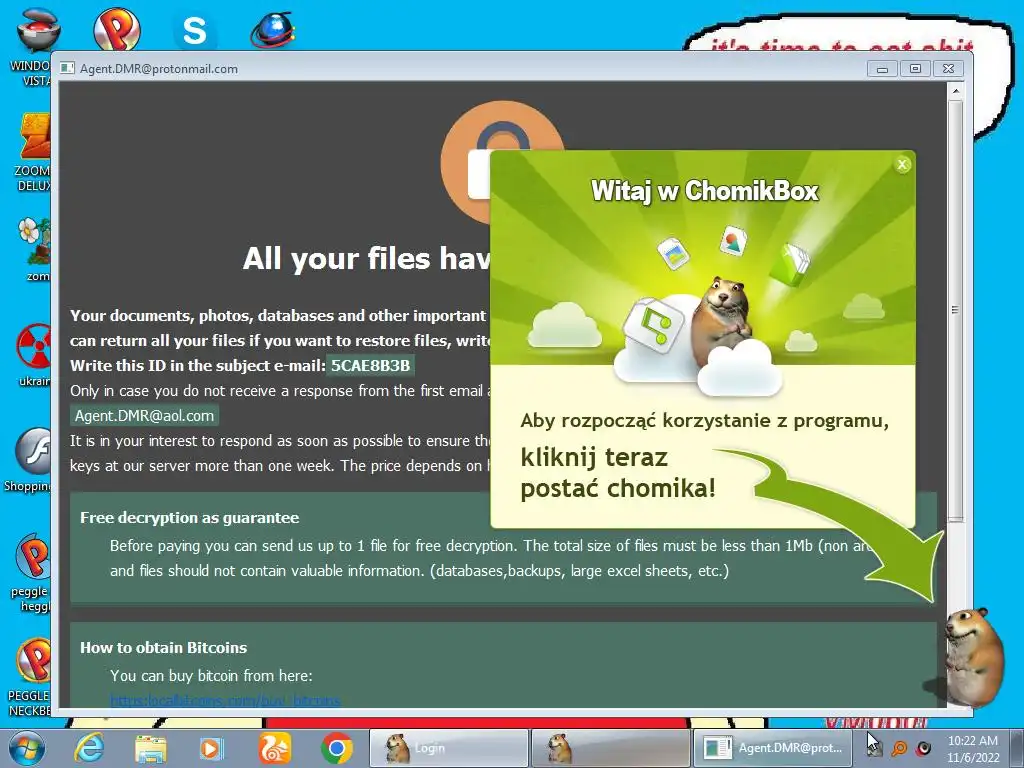Open the globe browser desktop icon
1024x768 pixels.
click(x=273, y=30)
